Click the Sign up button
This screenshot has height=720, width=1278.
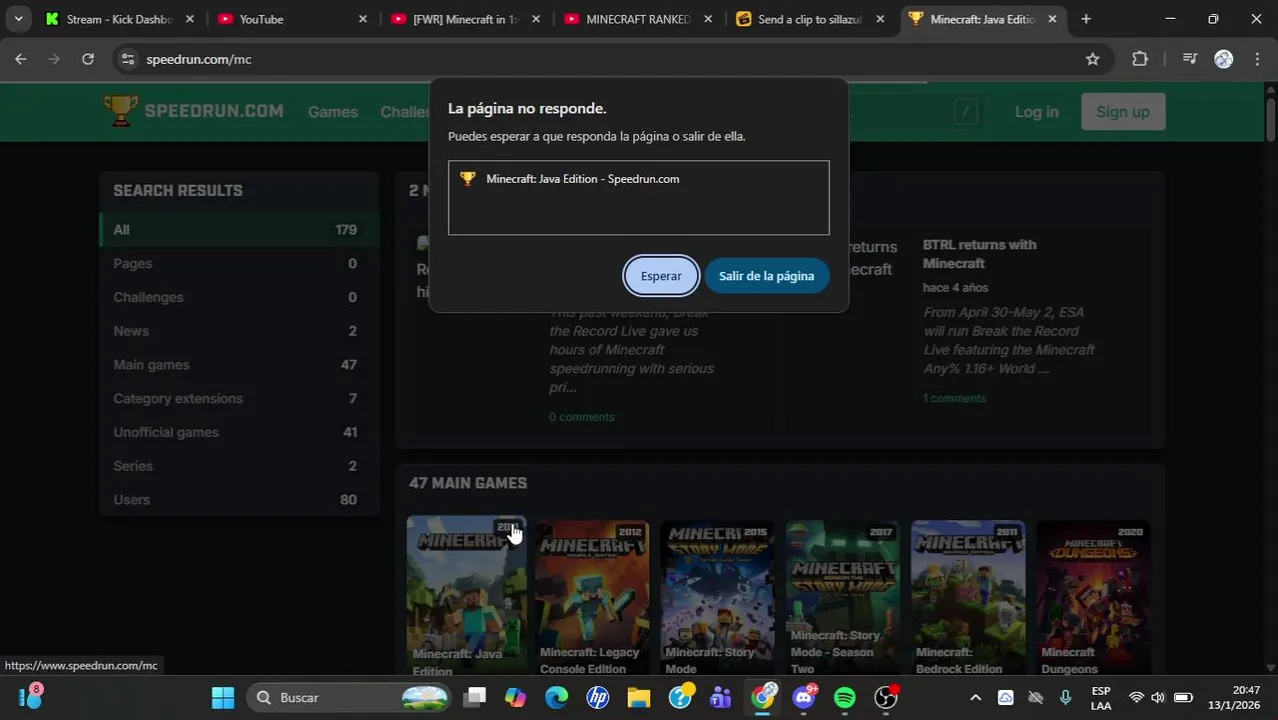tap(1123, 112)
